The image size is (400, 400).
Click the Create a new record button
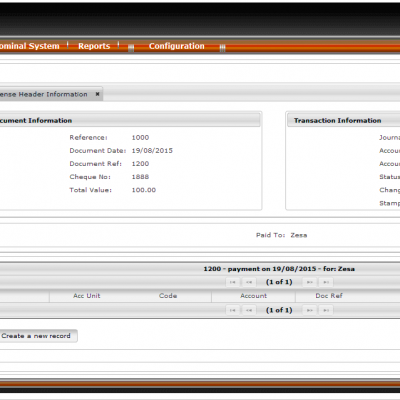[x=38, y=336]
